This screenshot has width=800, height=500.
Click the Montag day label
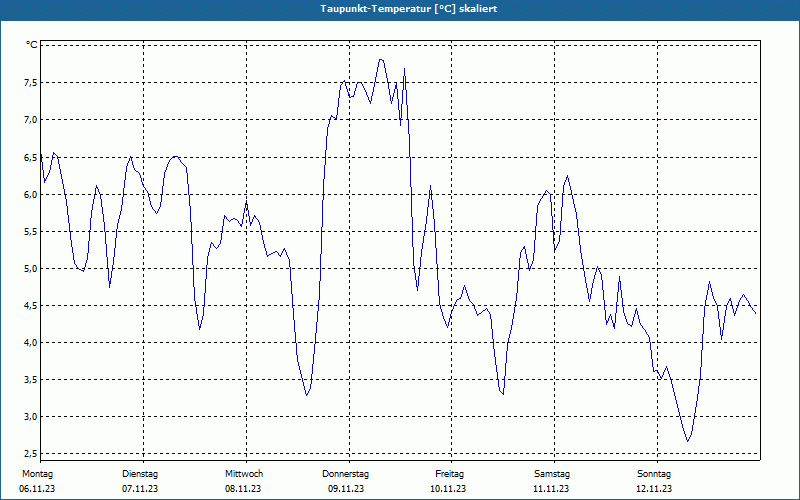(37, 474)
